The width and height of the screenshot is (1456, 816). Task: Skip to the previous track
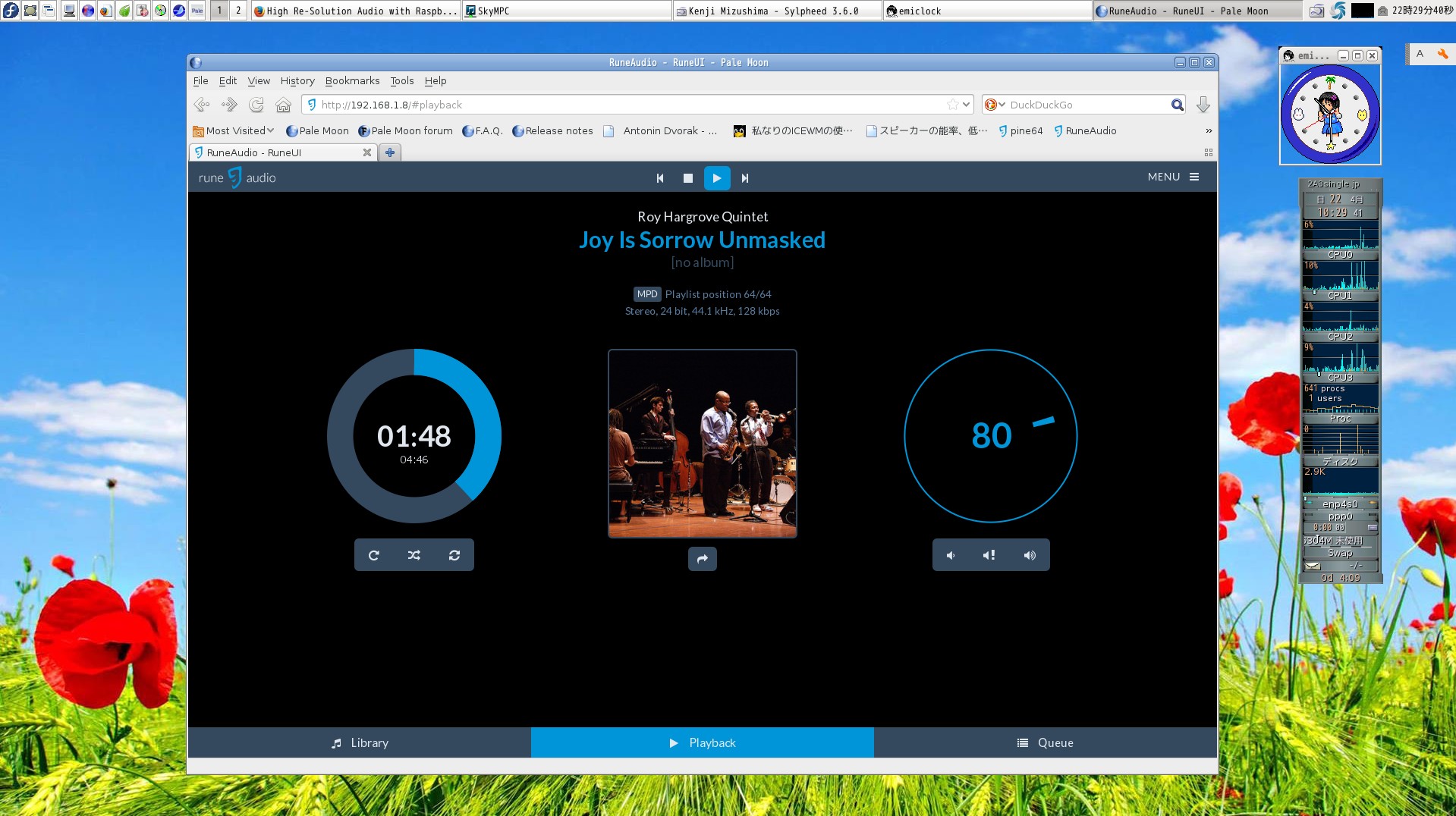(x=659, y=178)
